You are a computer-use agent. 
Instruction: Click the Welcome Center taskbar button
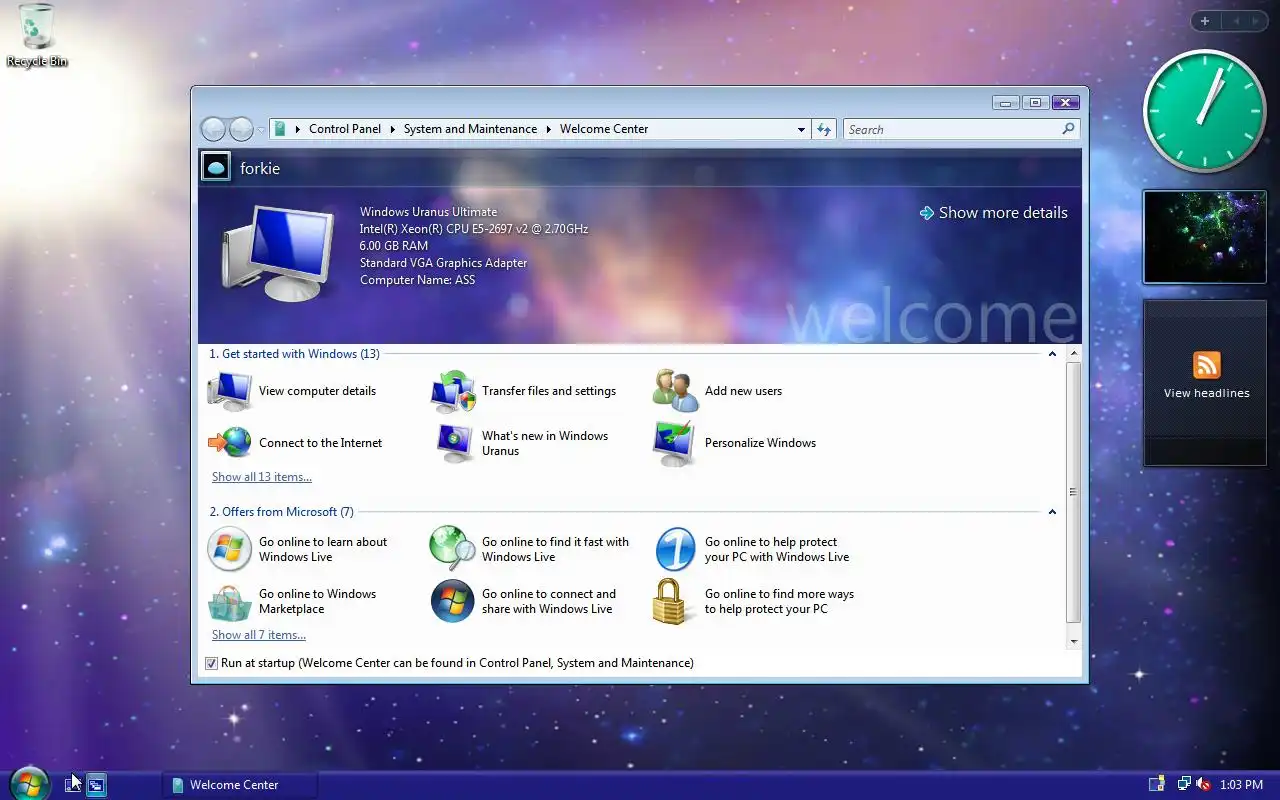coord(240,785)
